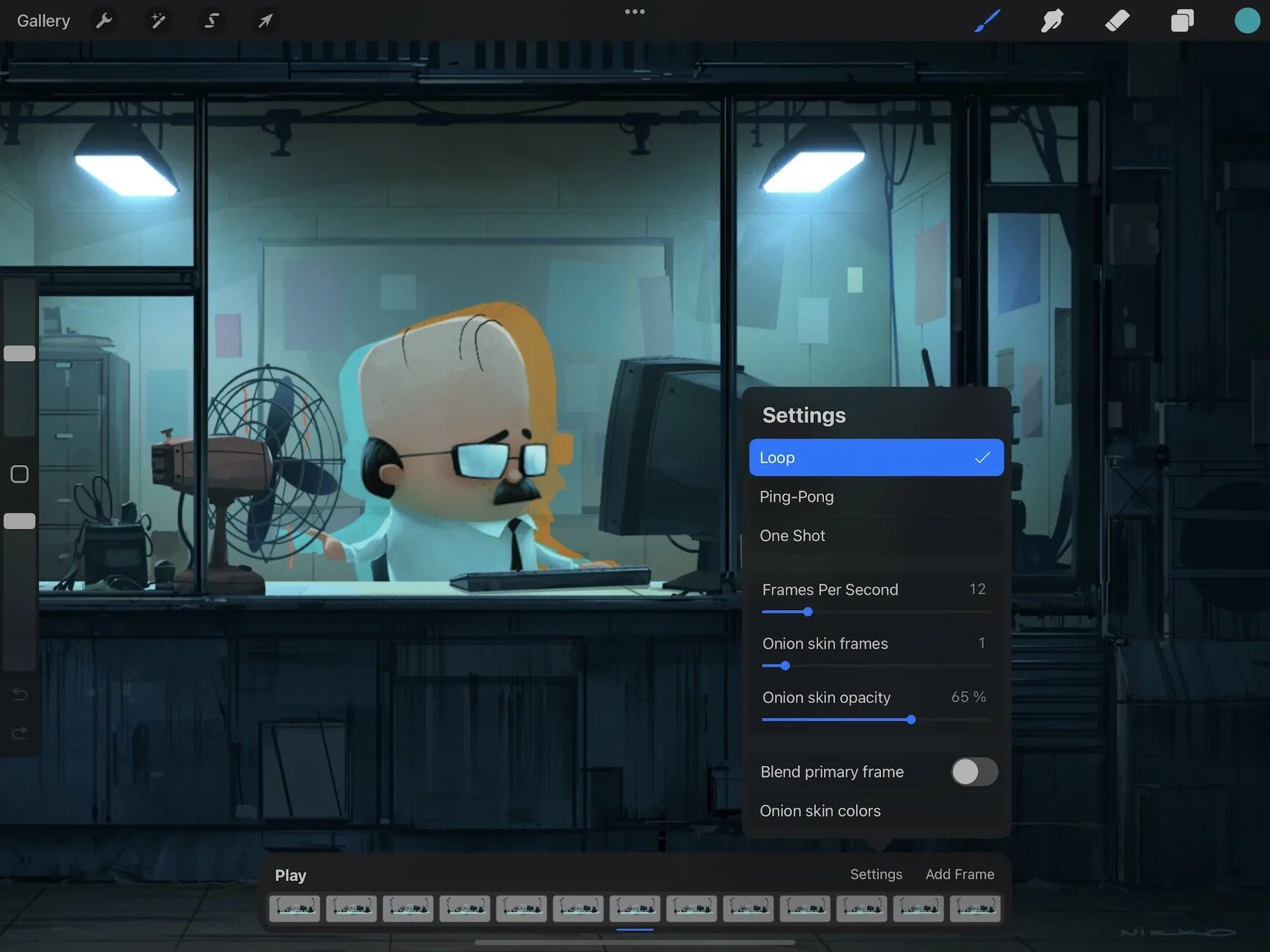This screenshot has width=1270, height=952.
Task: Click the Frames Per Second value 12
Action: coord(977,589)
